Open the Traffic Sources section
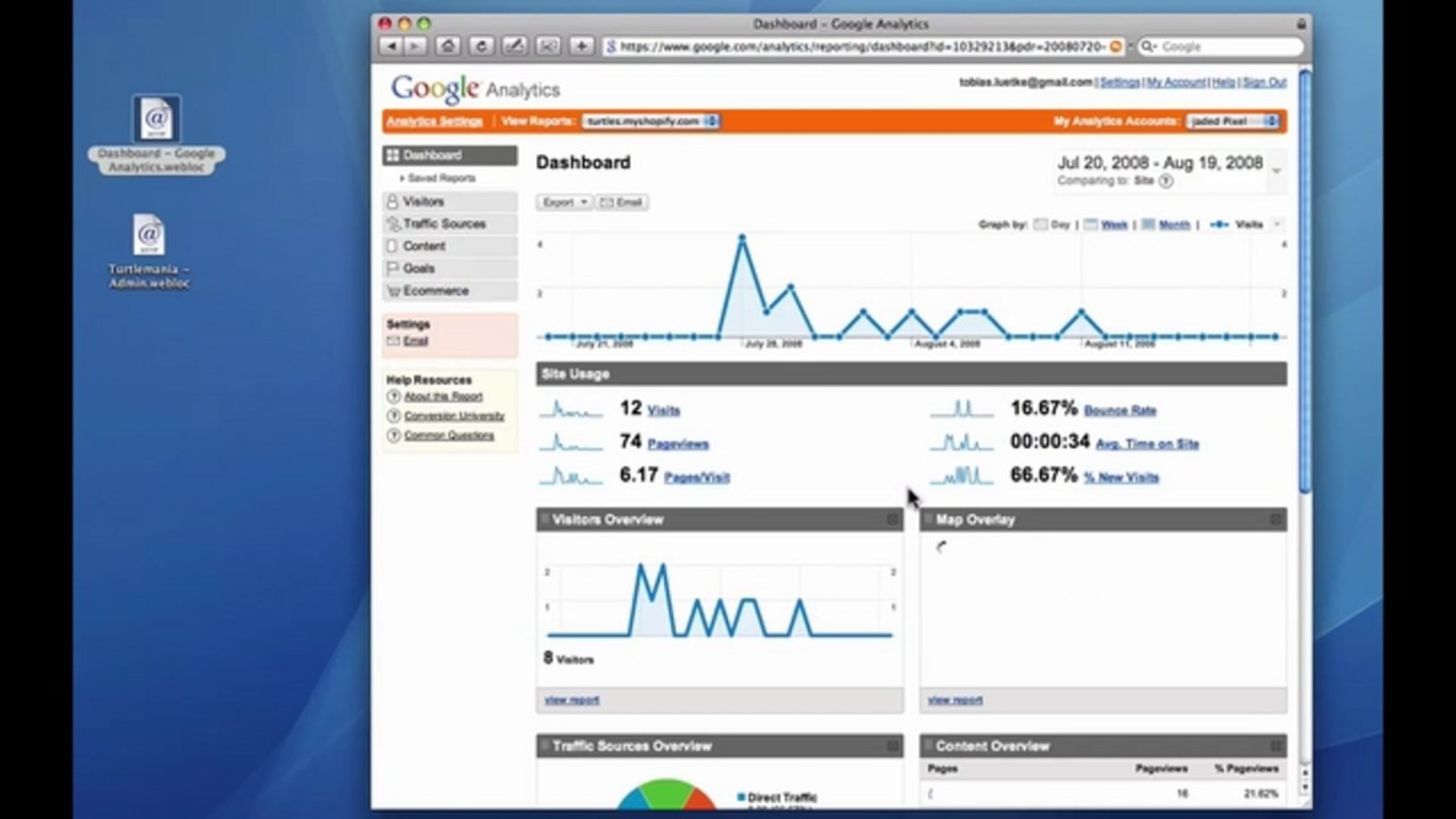The width and height of the screenshot is (1456, 819). (x=450, y=224)
